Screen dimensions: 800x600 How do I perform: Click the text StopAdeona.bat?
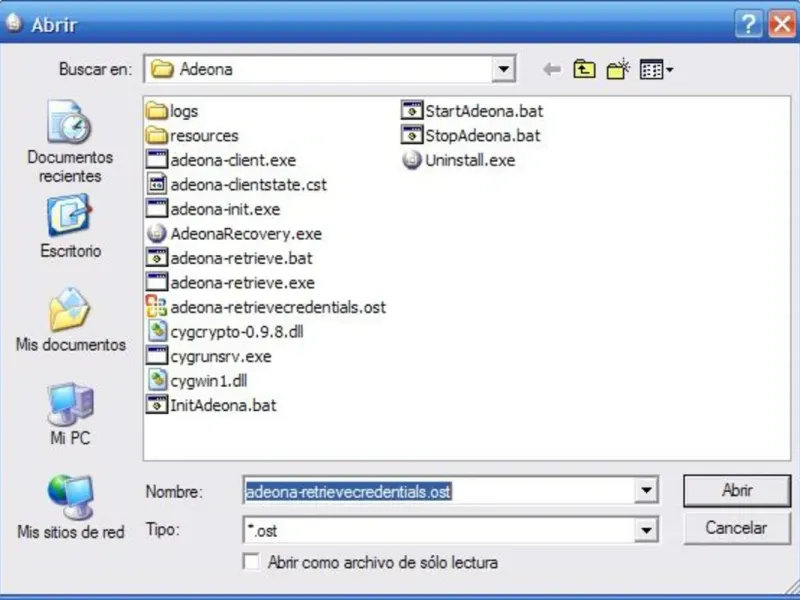483,136
